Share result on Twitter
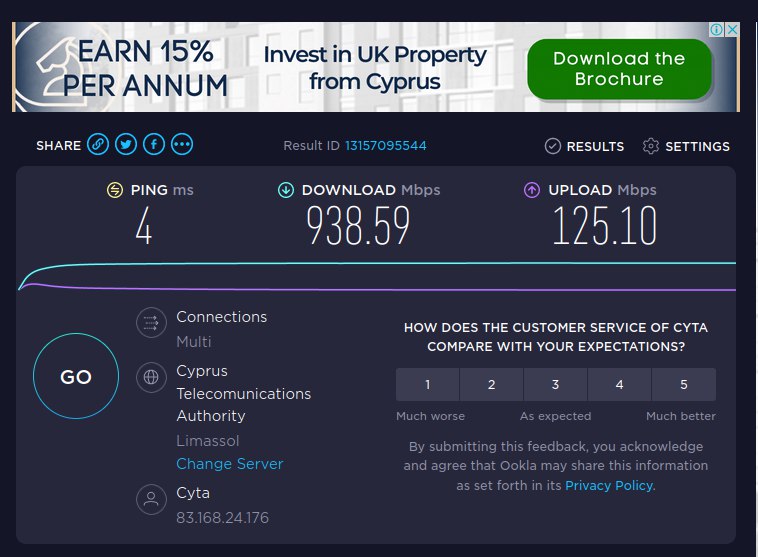 pos(126,145)
